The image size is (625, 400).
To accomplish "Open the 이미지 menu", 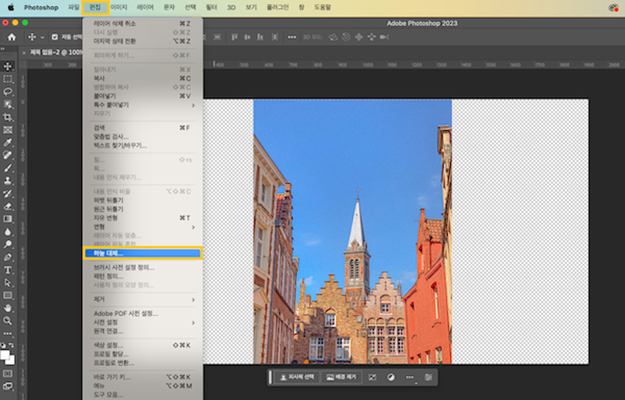I will click(119, 7).
